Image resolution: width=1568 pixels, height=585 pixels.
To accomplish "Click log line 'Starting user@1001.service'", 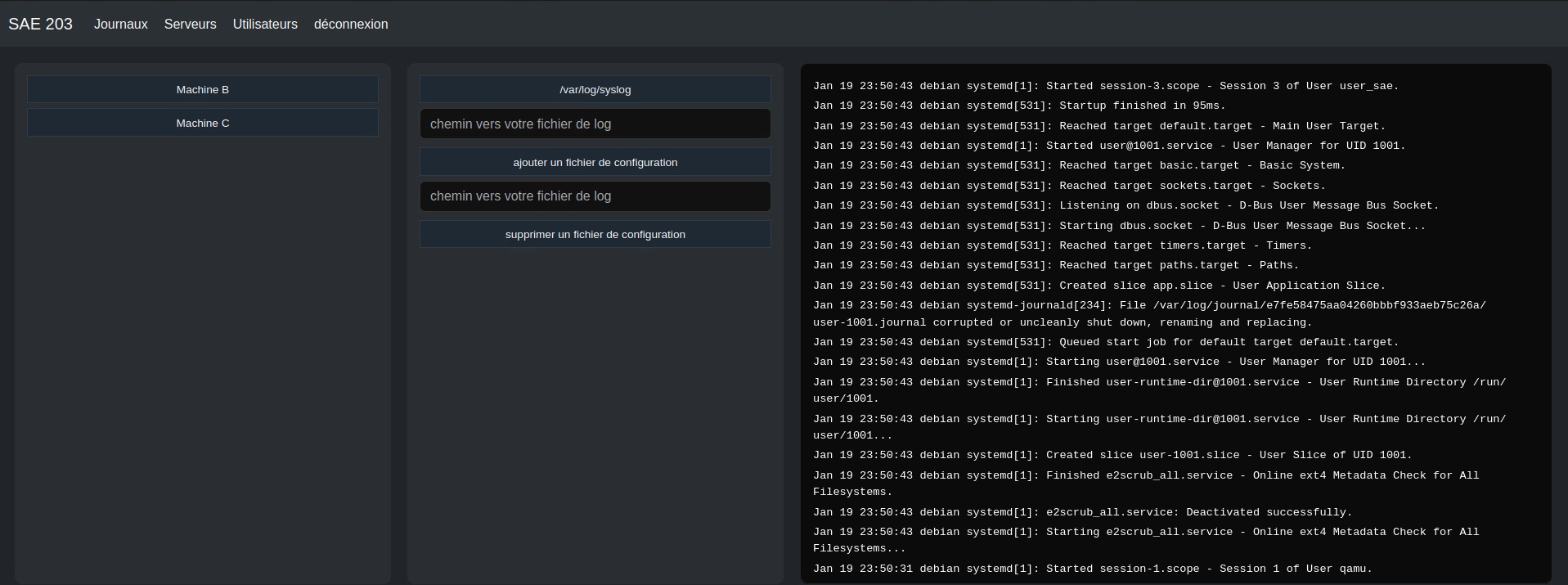I will (x=1119, y=362).
